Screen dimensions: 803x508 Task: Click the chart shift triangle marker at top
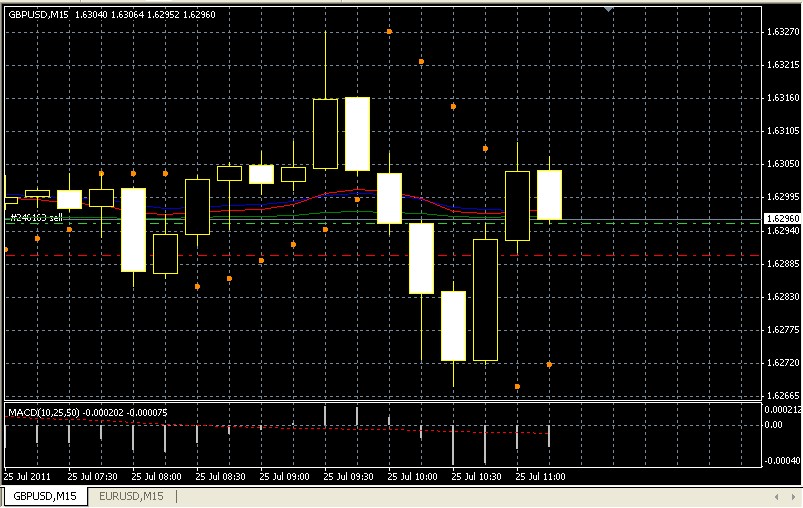click(609, 9)
